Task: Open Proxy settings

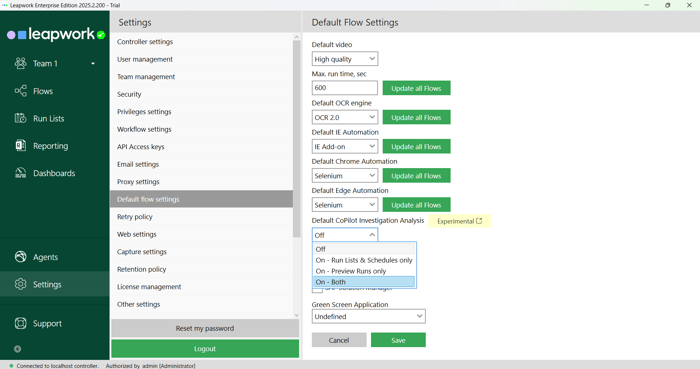Action: 201,182
